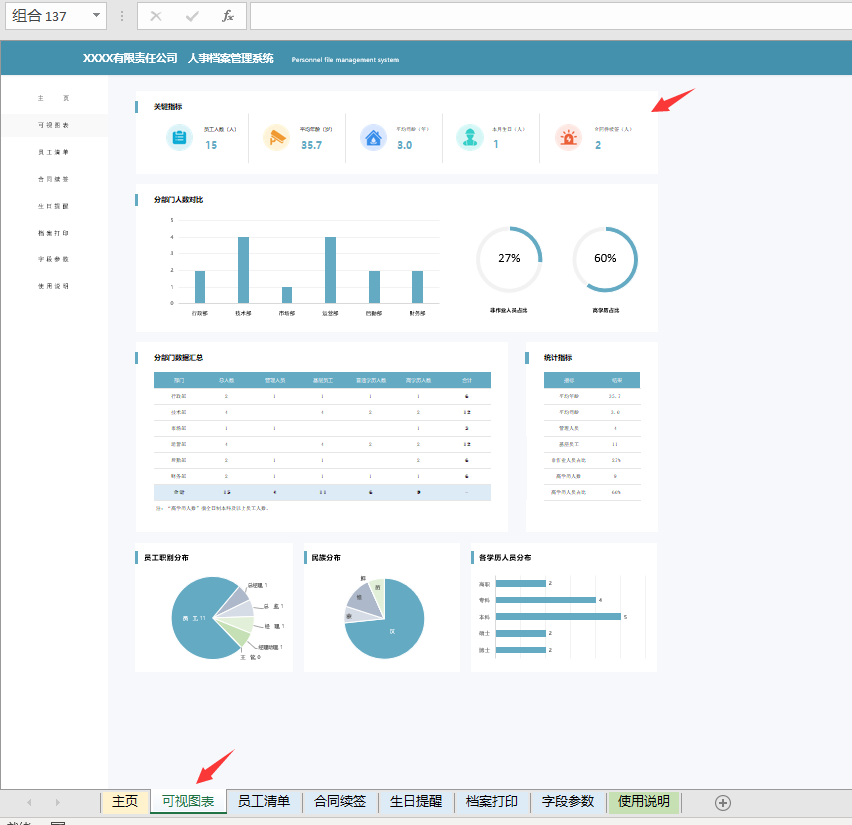Click the formula bar confirm checkmark icon

(192, 16)
